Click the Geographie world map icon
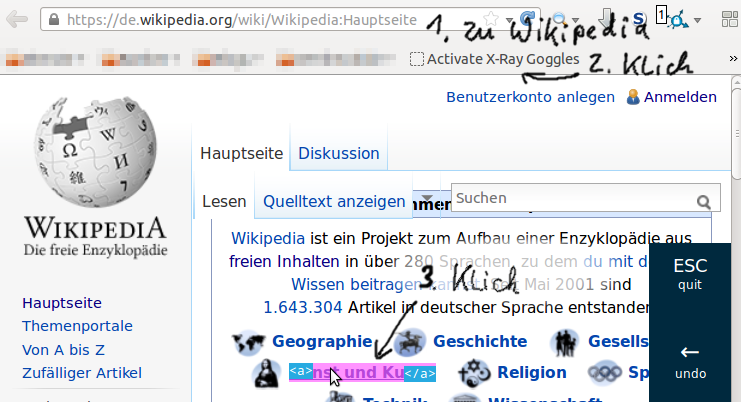This screenshot has width=741, height=402. 248,342
